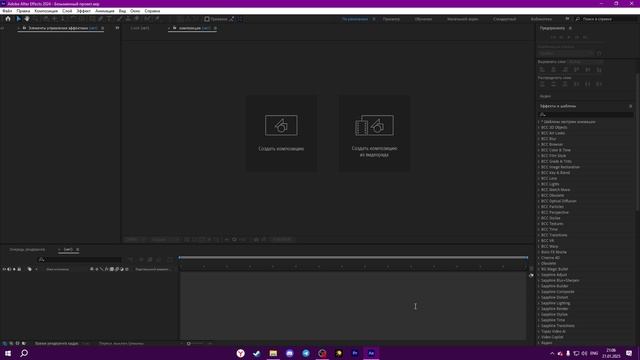Expand the Boris FX Mocha group

539,252
